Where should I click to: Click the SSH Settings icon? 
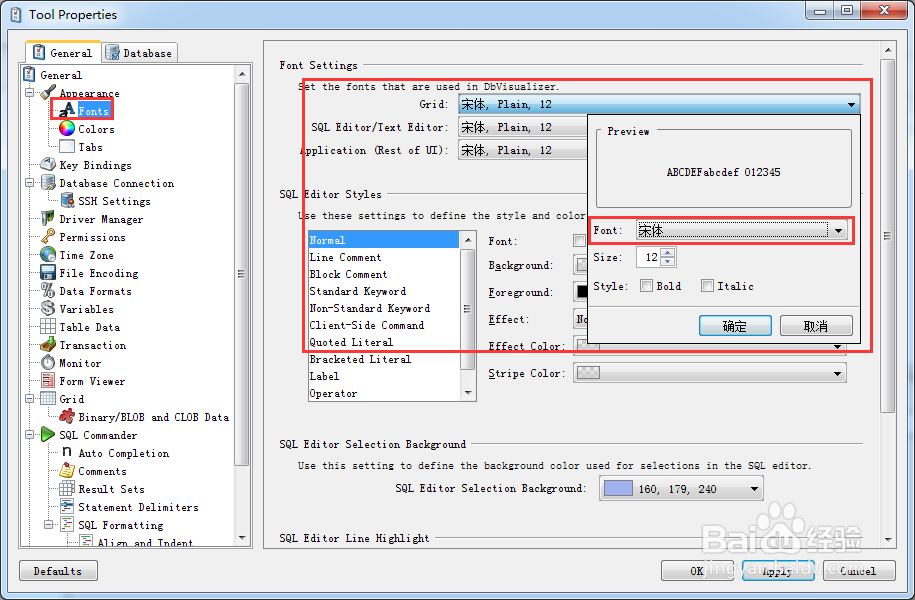pyautogui.click(x=67, y=201)
